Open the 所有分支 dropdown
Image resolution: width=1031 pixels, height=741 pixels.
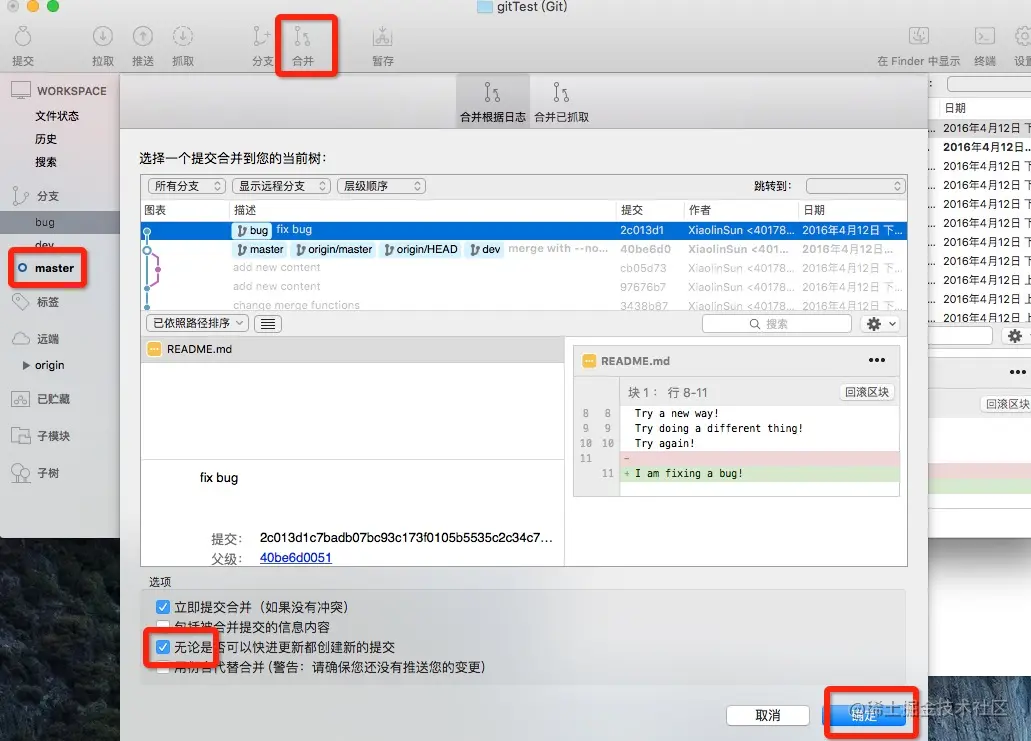pos(187,186)
